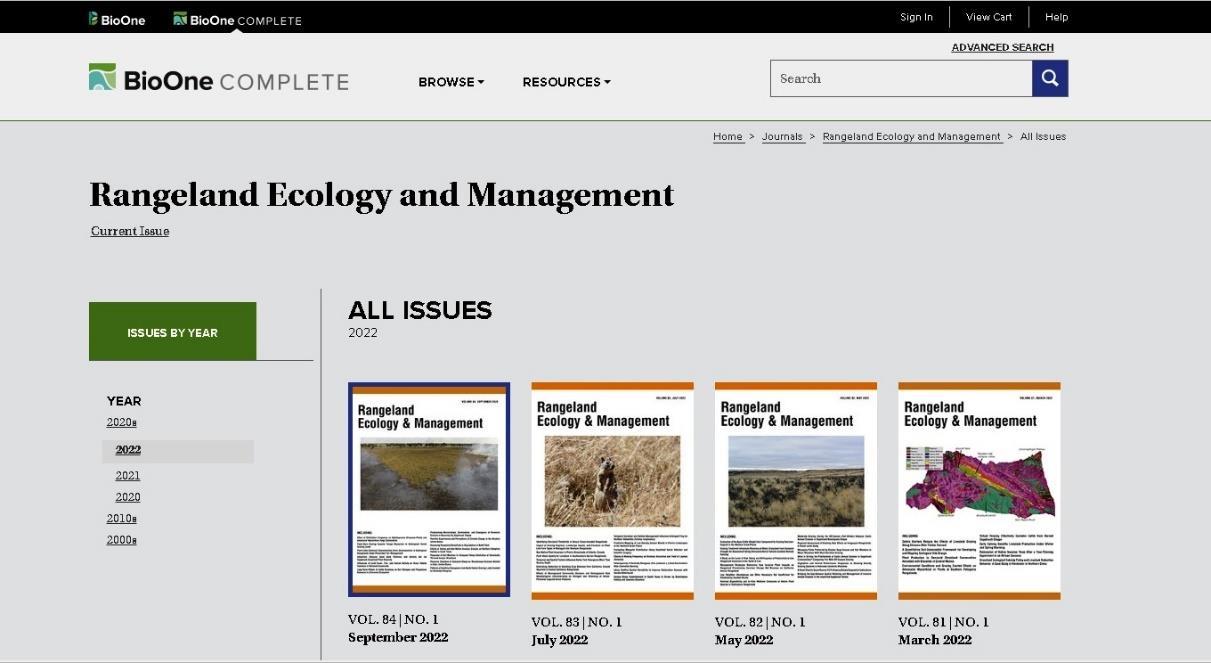The width and height of the screenshot is (1211, 663).
Task: Open Rangeland Ecology and Management breadcrumb
Action: point(912,137)
